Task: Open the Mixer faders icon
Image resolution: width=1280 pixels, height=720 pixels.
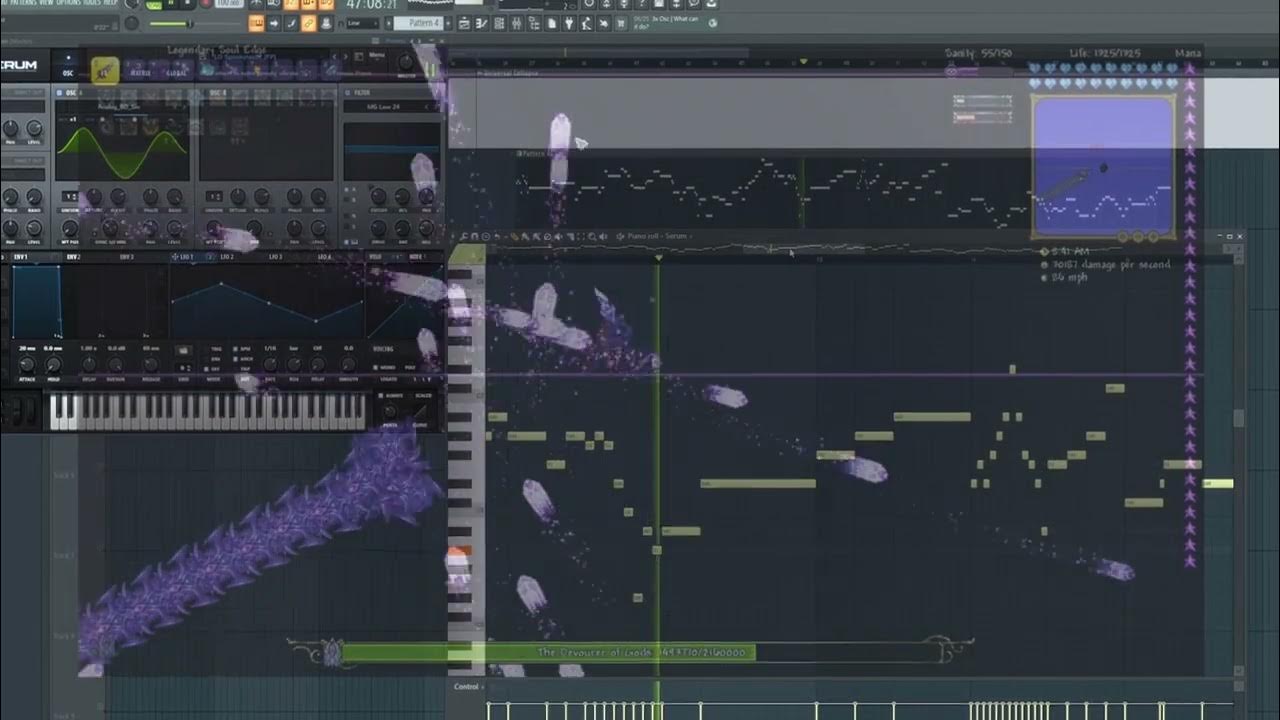Action: 516,23
